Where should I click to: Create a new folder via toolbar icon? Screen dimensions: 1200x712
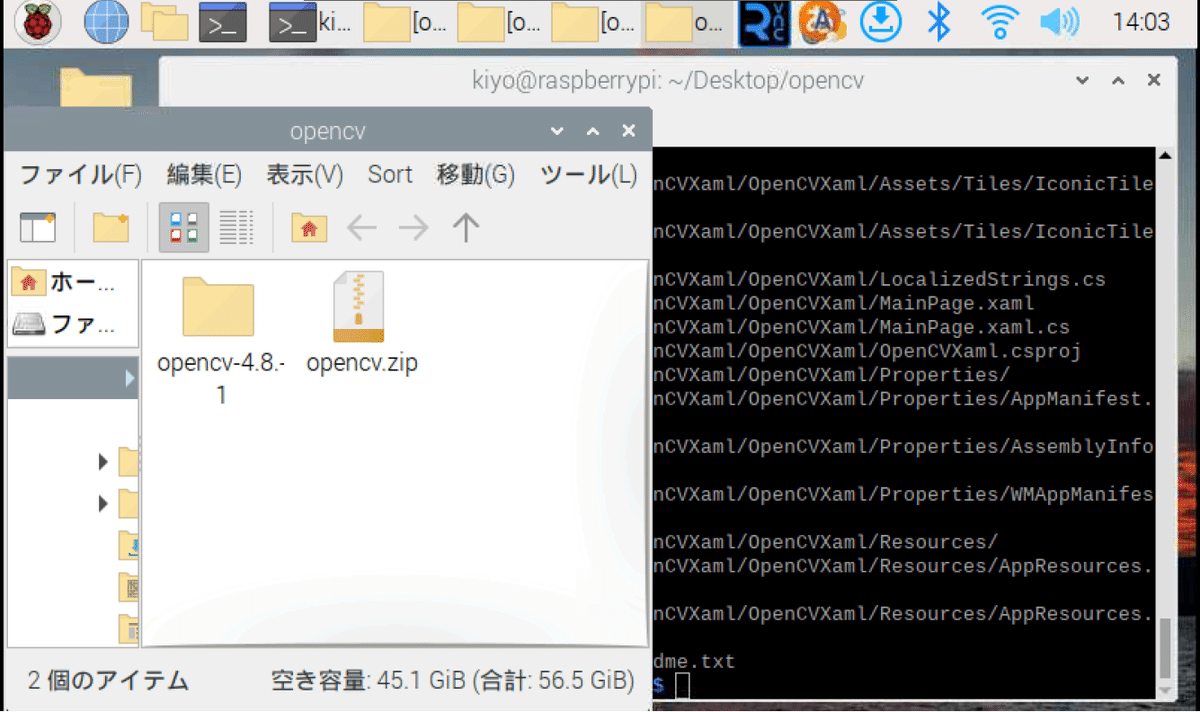(x=111, y=228)
